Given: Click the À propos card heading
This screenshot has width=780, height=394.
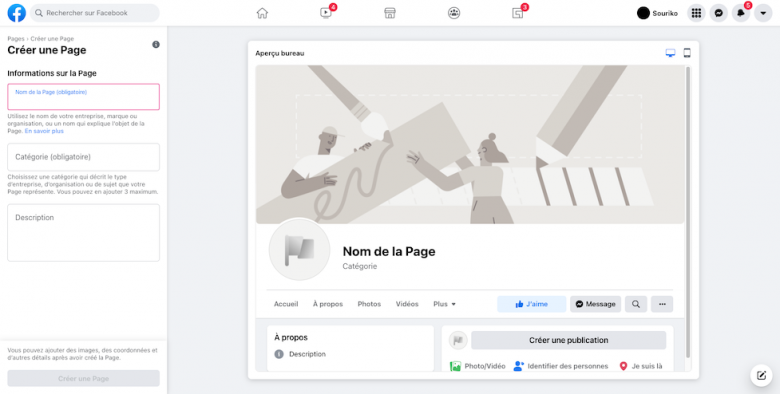Looking at the screenshot, I should click(291, 337).
